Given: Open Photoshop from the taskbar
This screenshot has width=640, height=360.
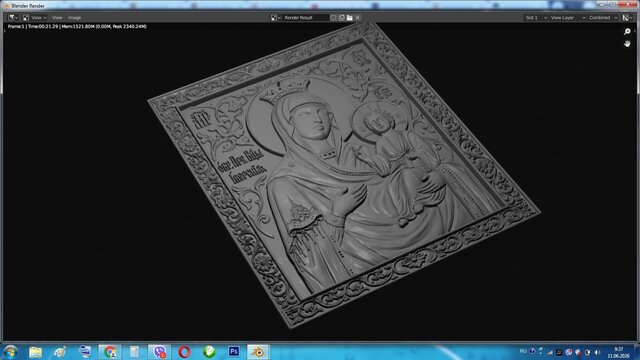Looking at the screenshot, I should [x=234, y=351].
